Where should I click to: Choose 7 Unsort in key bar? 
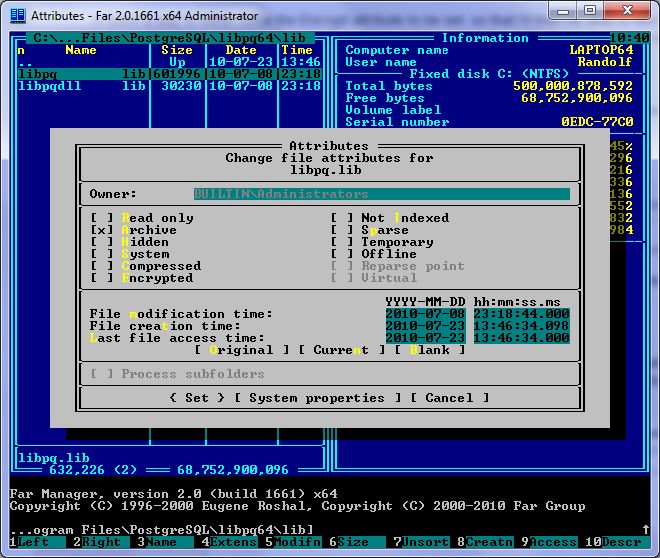click(421, 542)
